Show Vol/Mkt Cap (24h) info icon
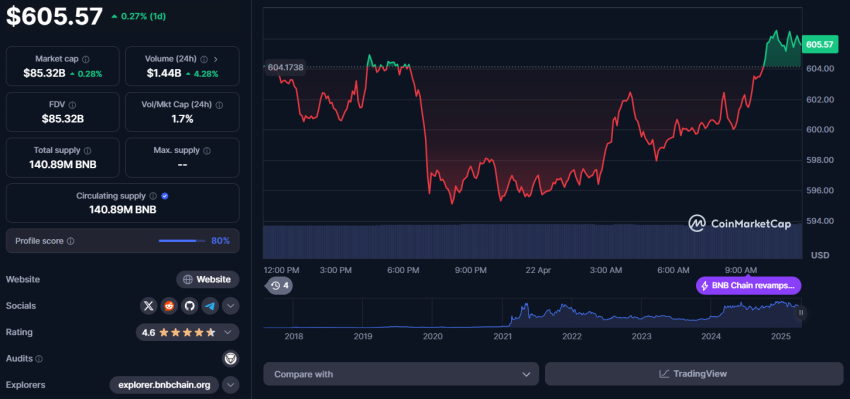This screenshot has height=399, width=850. [219, 105]
